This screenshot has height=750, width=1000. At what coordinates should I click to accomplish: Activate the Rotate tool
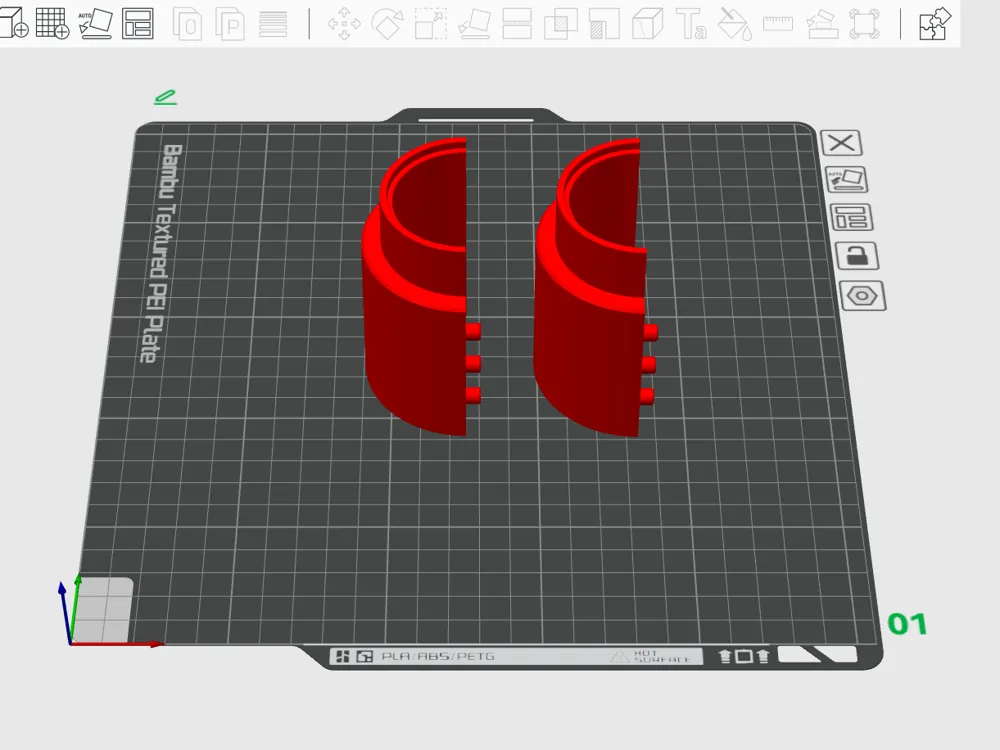(387, 24)
